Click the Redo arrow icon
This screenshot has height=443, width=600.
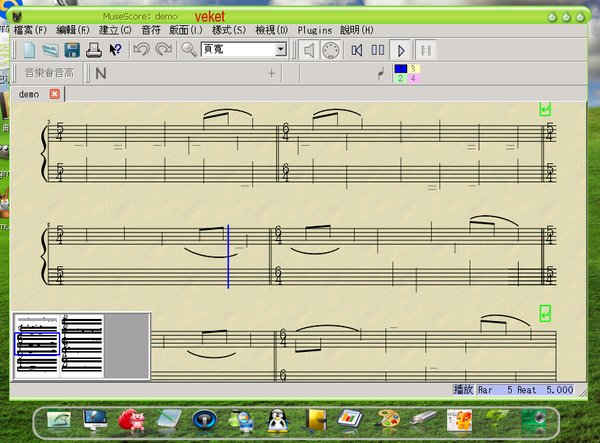(x=162, y=49)
